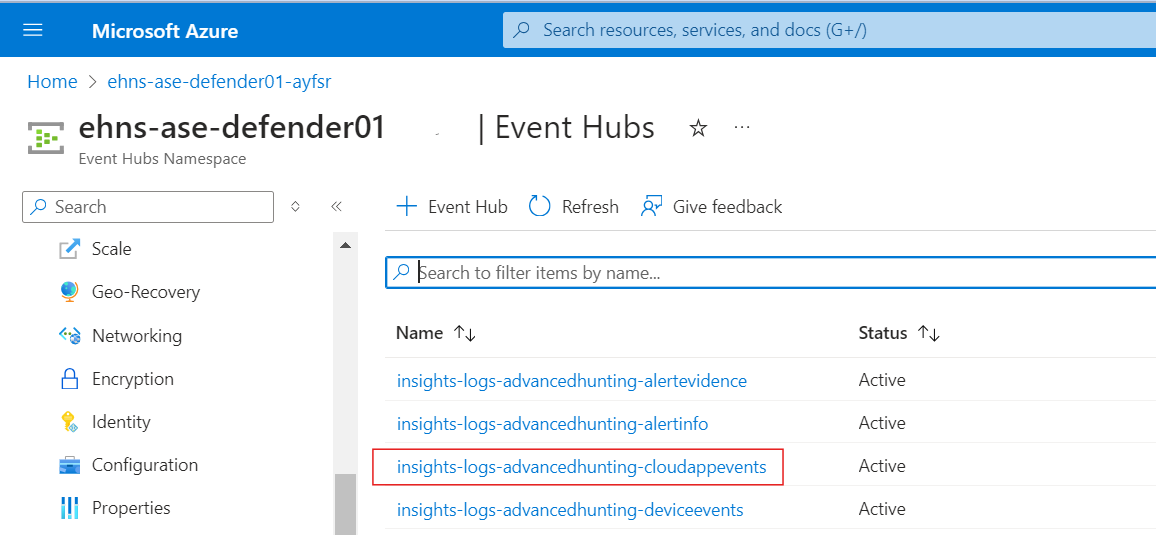The width and height of the screenshot is (1156, 535).
Task: Open Give feedback
Action: (x=711, y=207)
